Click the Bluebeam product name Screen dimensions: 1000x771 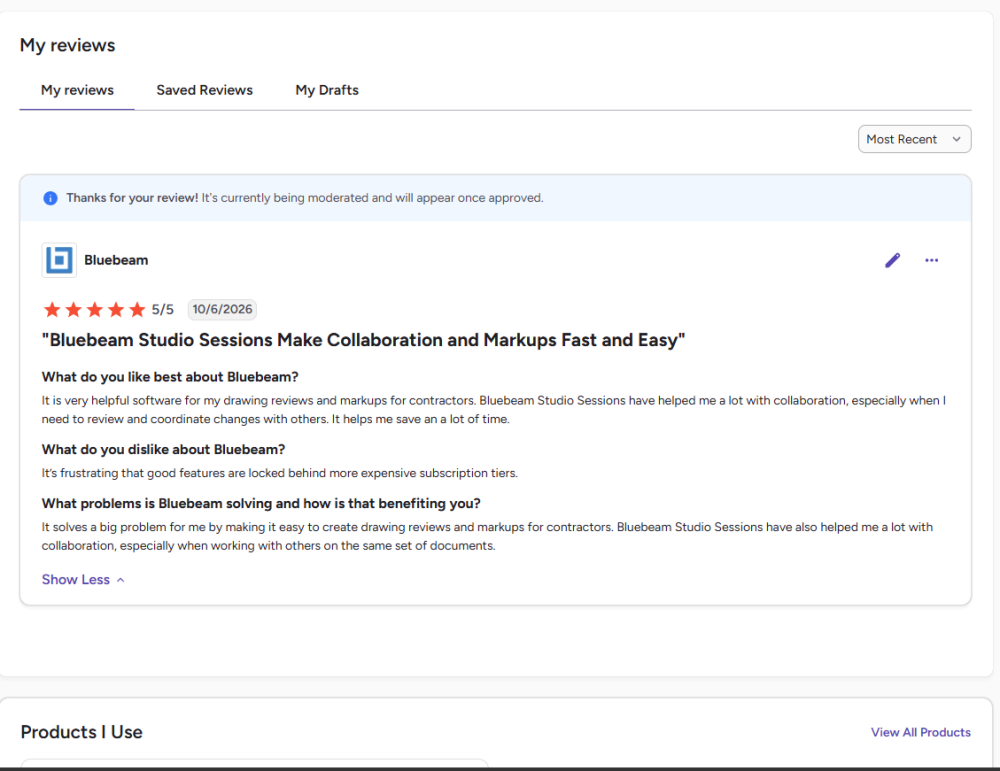(x=116, y=260)
